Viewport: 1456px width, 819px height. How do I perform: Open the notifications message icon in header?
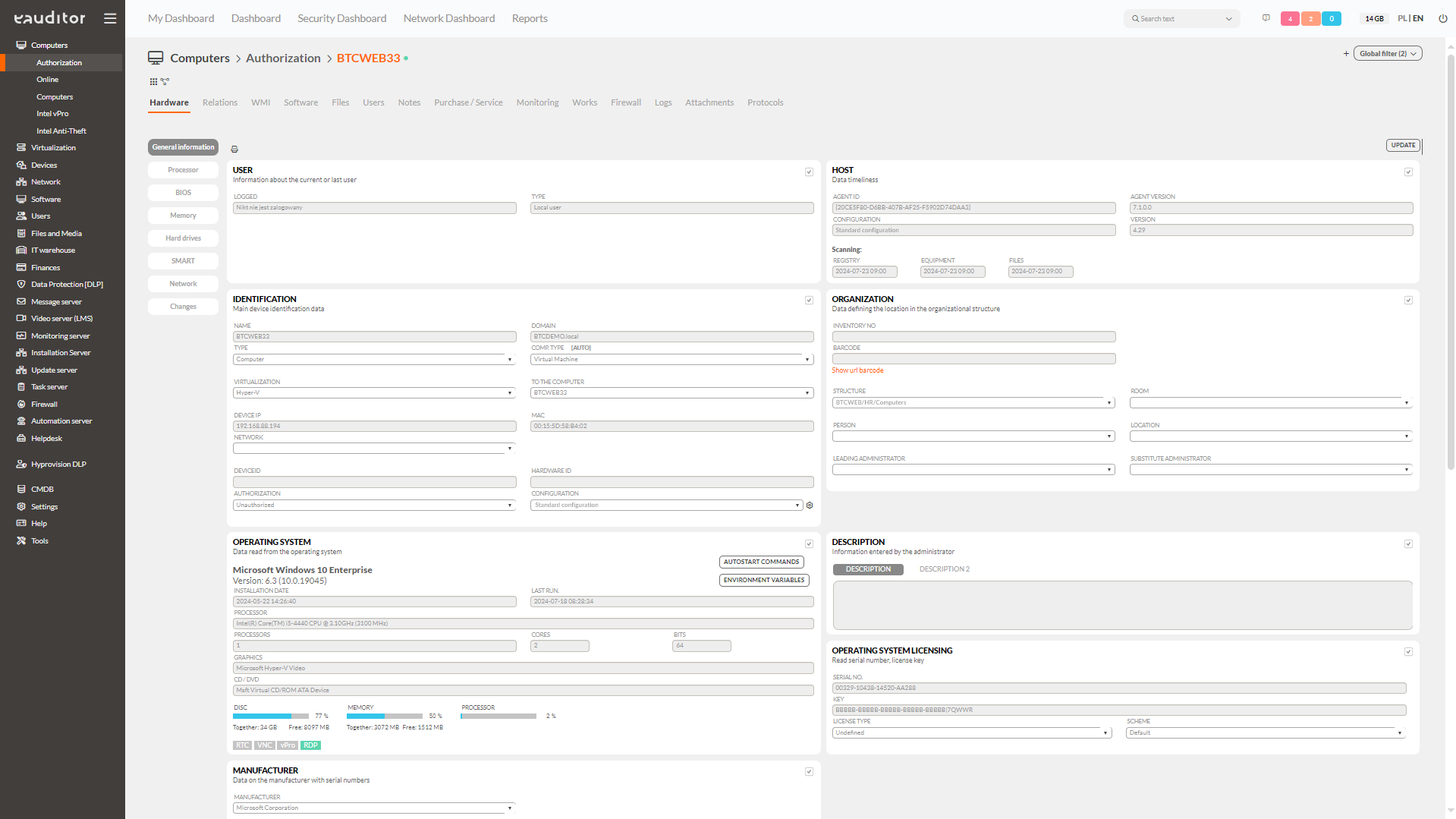(x=1266, y=18)
